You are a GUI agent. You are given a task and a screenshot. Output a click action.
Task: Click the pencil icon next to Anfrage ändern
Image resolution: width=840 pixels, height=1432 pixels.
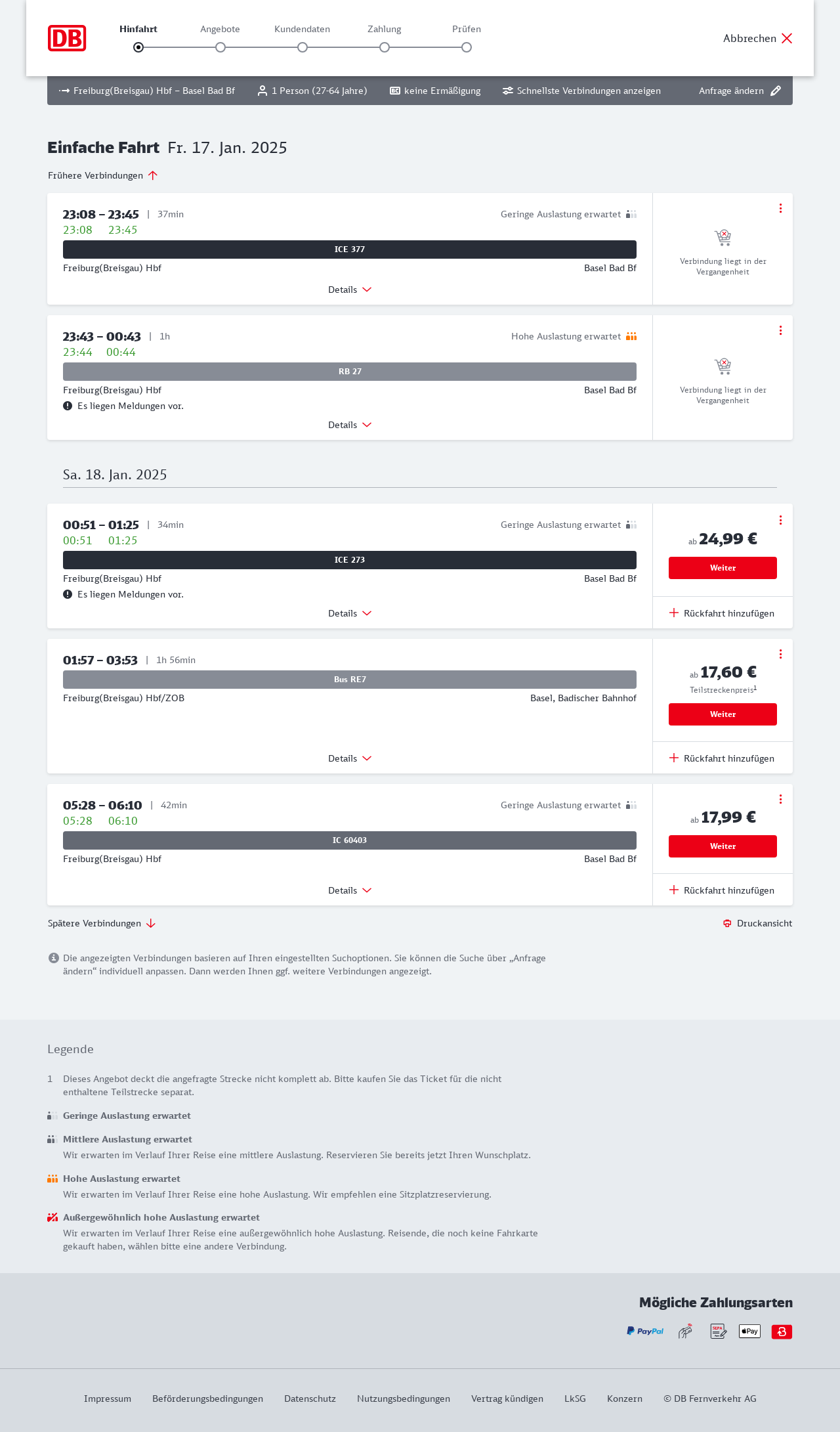(x=776, y=91)
